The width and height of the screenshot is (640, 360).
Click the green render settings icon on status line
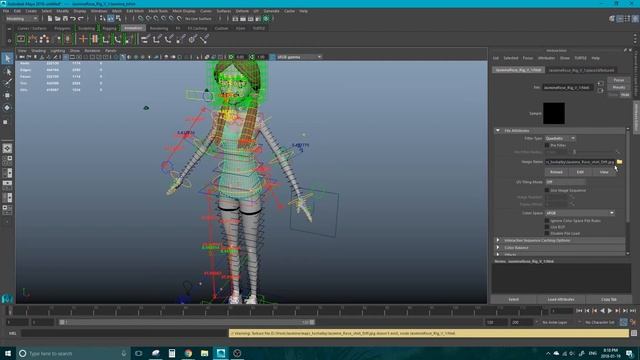coord(266,18)
